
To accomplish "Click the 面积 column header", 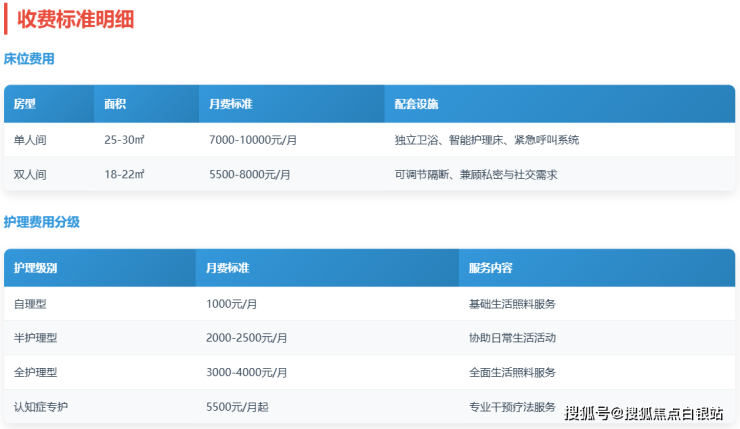I will pyautogui.click(x=115, y=104).
